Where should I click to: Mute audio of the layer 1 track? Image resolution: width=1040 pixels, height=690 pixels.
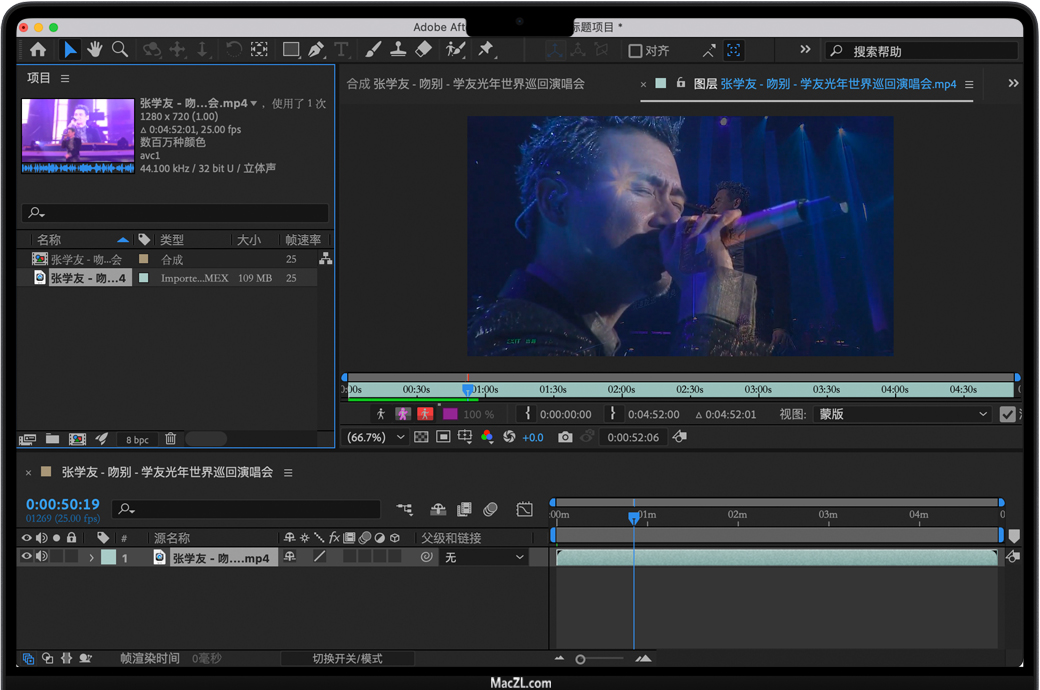41,557
